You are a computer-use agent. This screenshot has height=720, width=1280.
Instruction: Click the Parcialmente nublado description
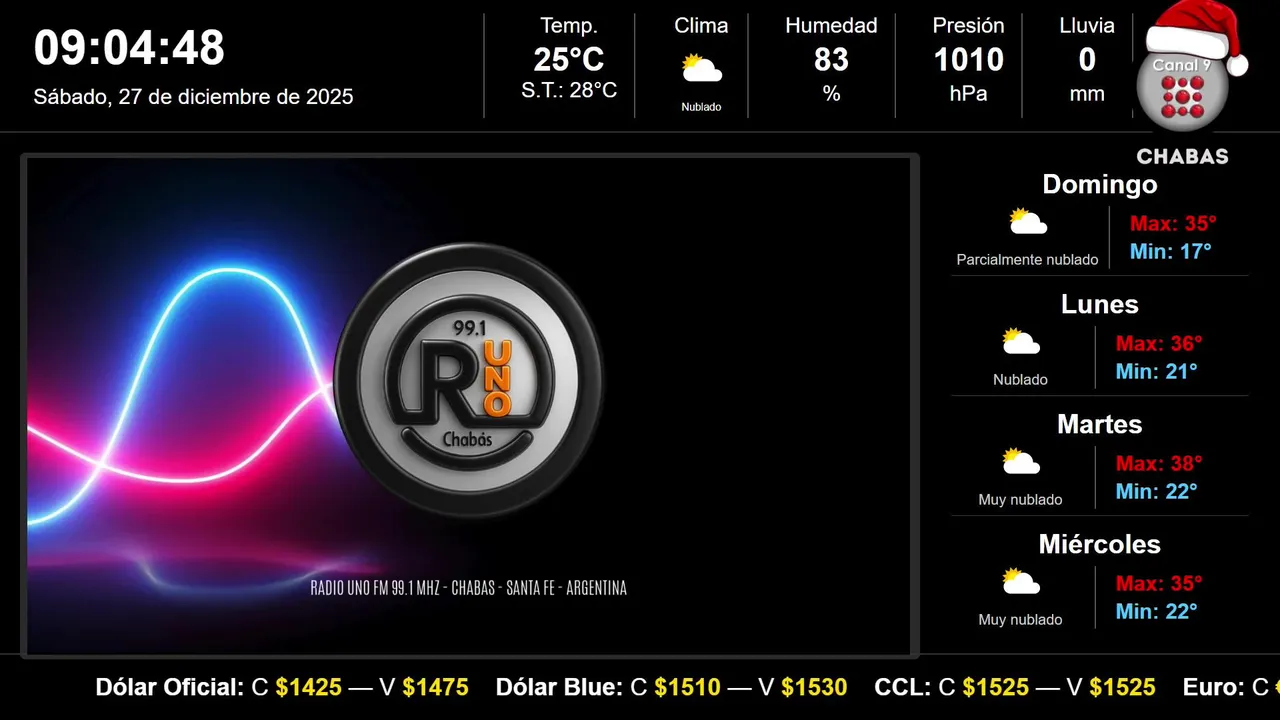[x=1027, y=260]
